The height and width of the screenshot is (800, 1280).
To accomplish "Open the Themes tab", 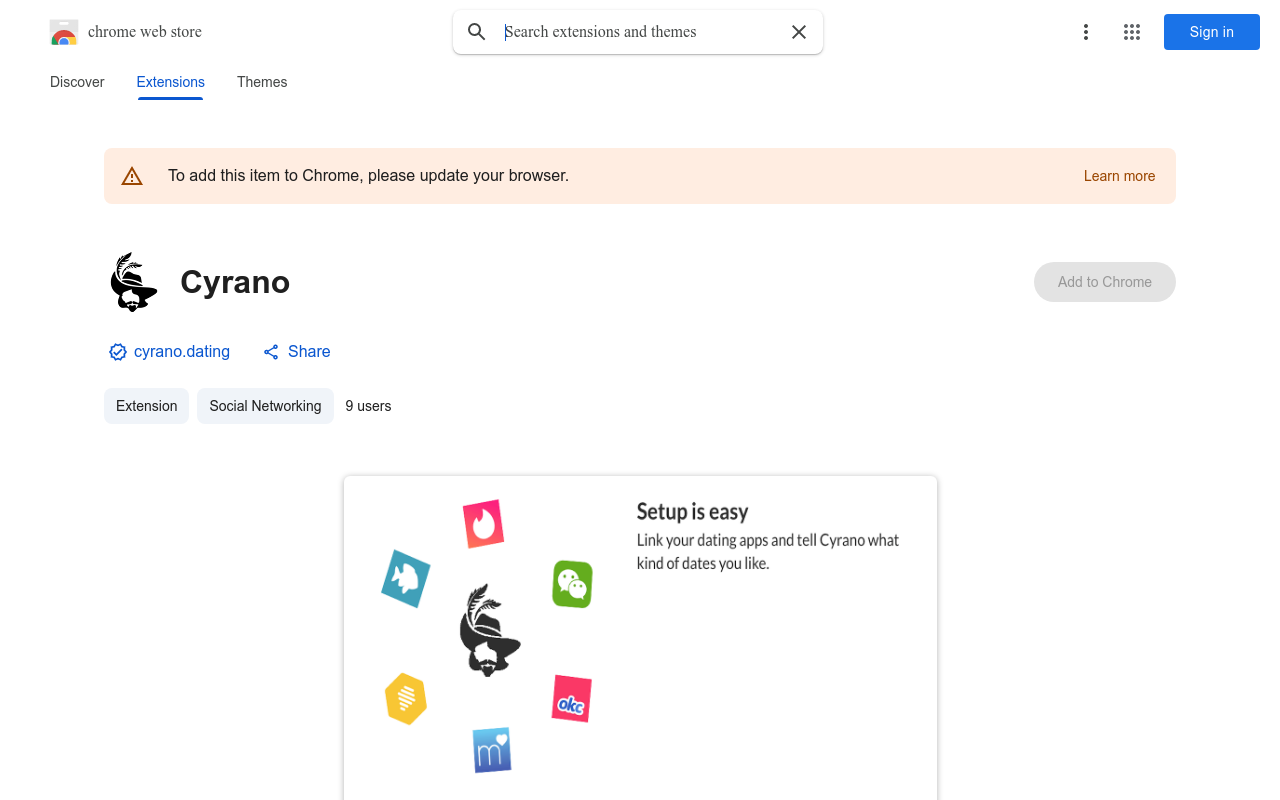I will pos(262,82).
